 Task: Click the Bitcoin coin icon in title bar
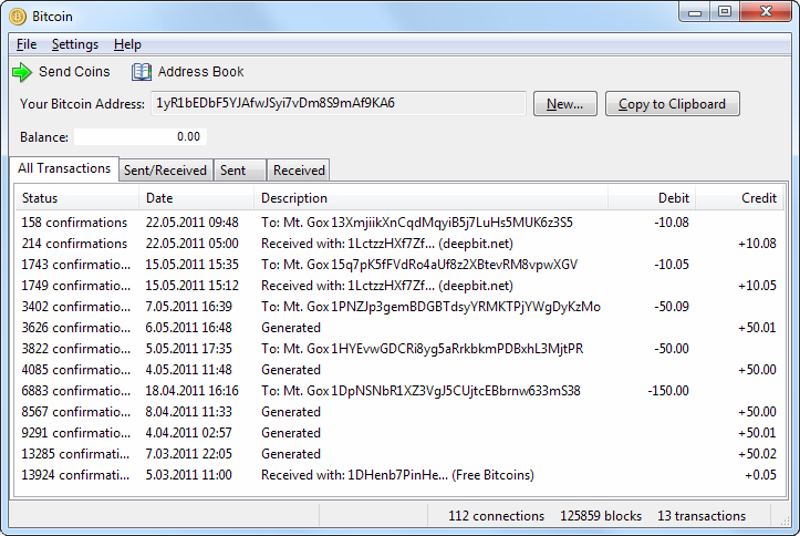[x=17, y=16]
